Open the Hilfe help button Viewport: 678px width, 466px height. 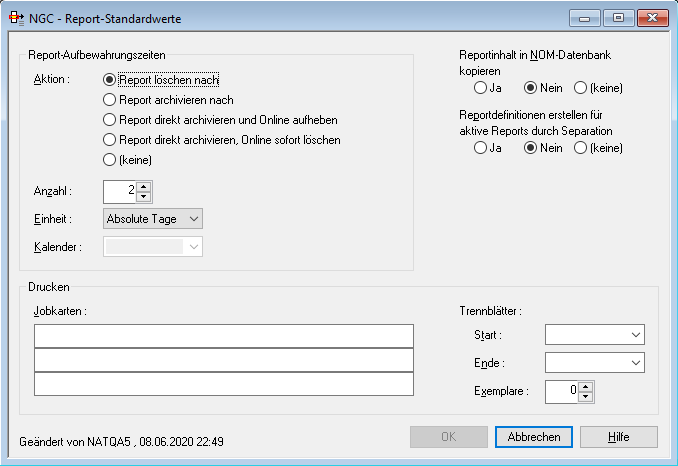(x=618, y=437)
